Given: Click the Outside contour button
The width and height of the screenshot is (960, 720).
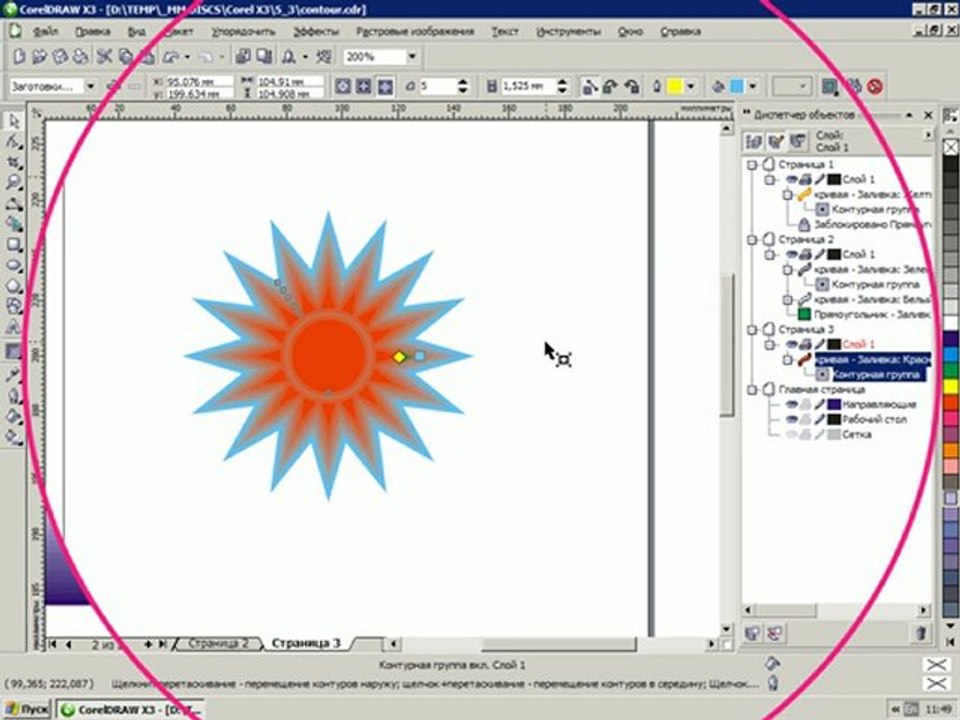Looking at the screenshot, I should click(x=385, y=86).
